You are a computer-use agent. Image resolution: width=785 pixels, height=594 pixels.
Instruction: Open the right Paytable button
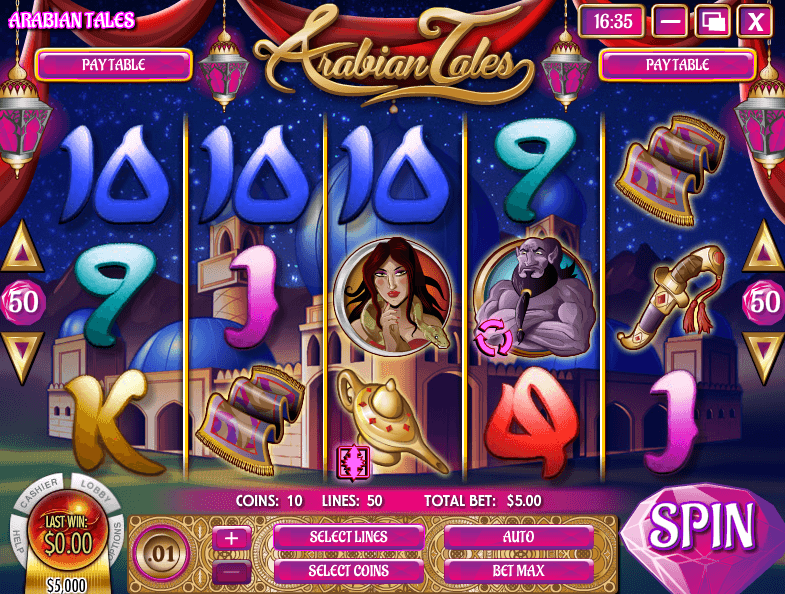point(677,65)
